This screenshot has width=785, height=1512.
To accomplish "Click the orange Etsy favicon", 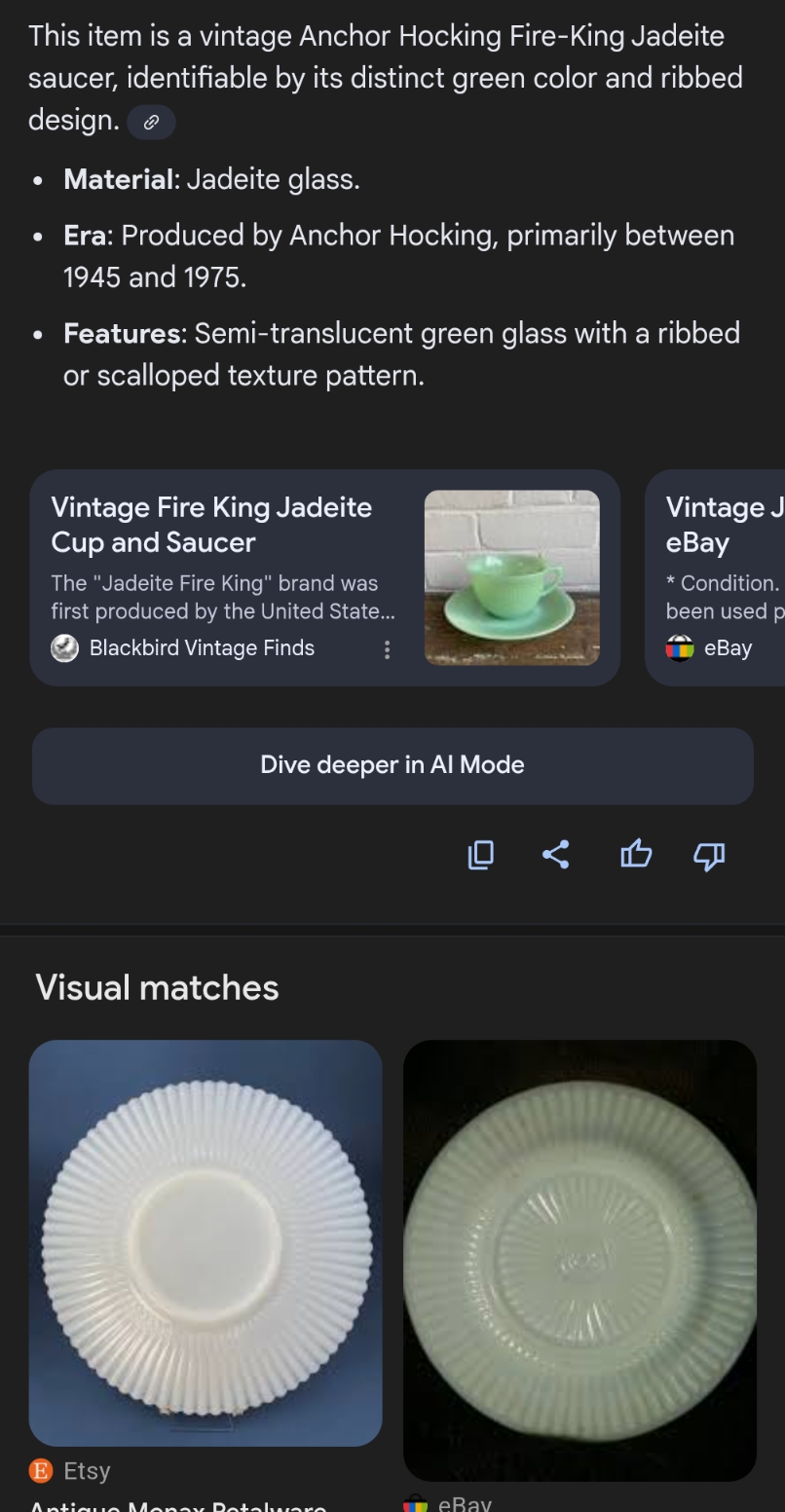I will pyautogui.click(x=41, y=1470).
